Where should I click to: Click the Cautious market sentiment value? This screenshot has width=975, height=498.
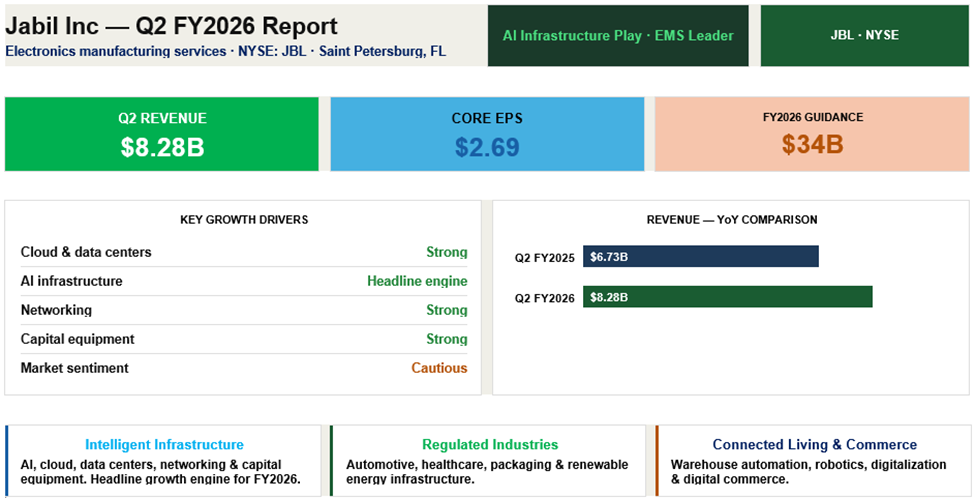[439, 369]
